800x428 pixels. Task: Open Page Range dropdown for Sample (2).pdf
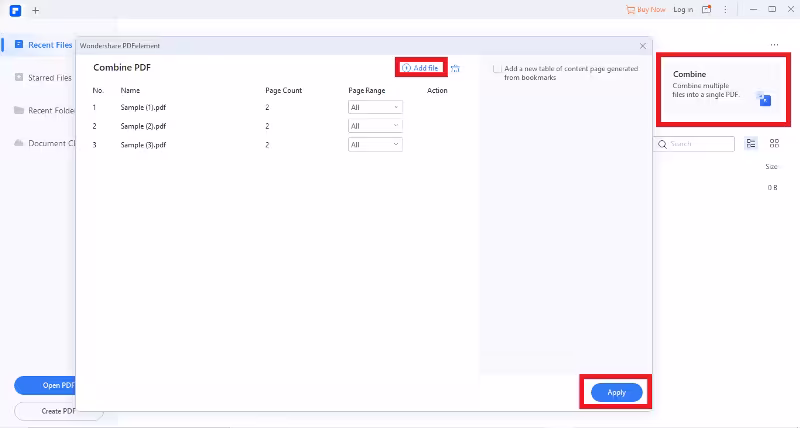tap(375, 126)
